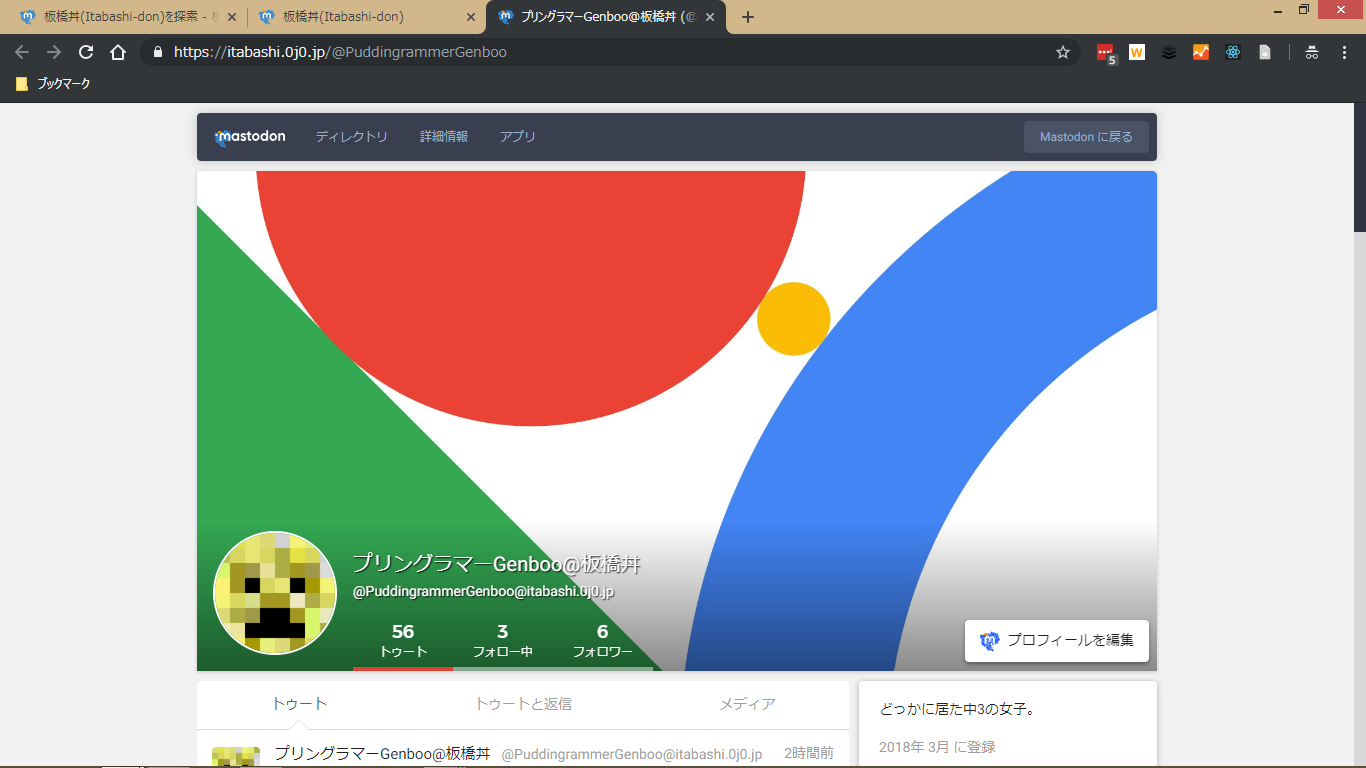
Task: Select the メディア tab
Action: [x=747, y=704]
